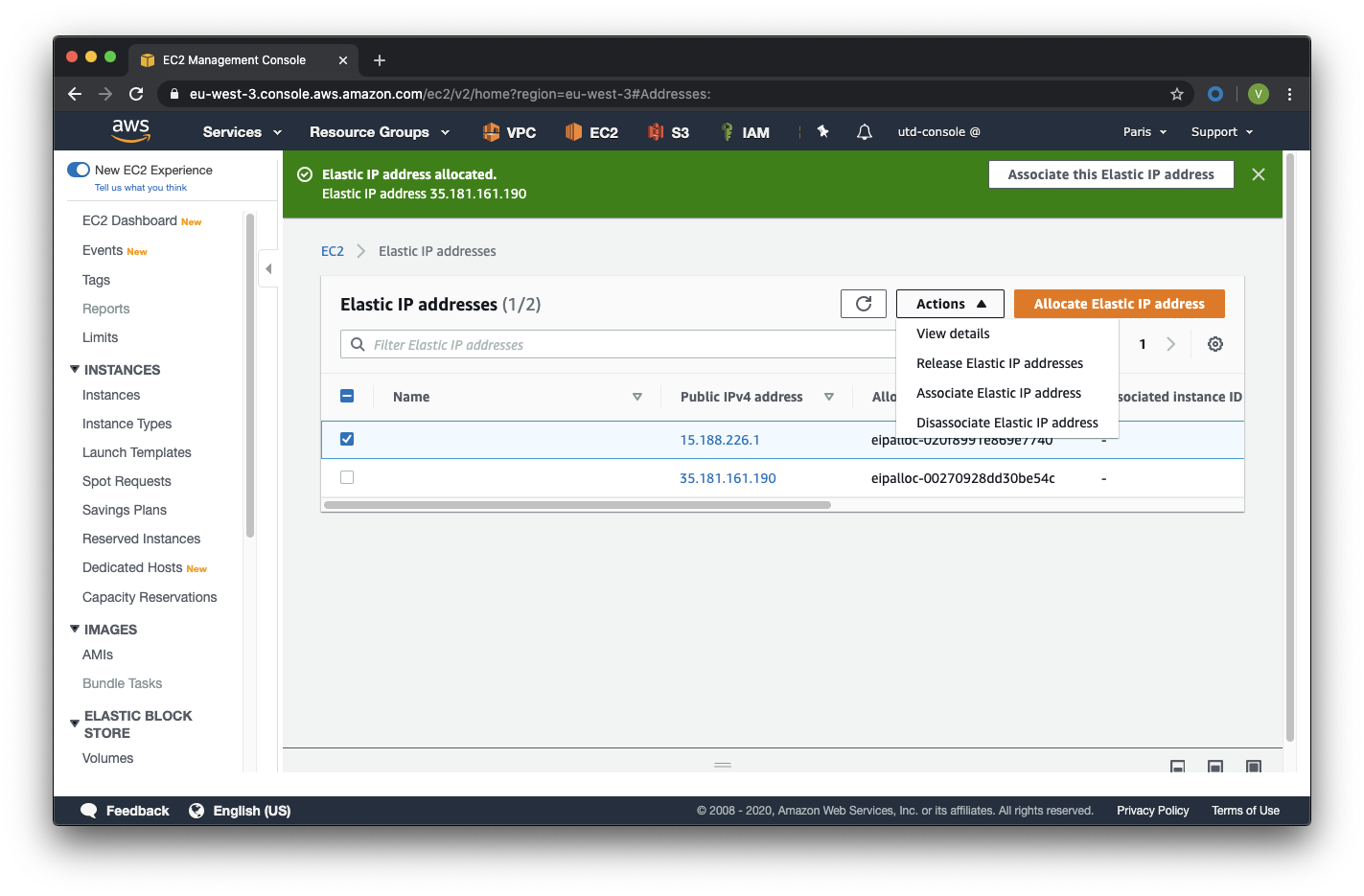The image size is (1364, 896).
Task: Choose Disassociate Elastic IP address
Action: [x=1007, y=423]
